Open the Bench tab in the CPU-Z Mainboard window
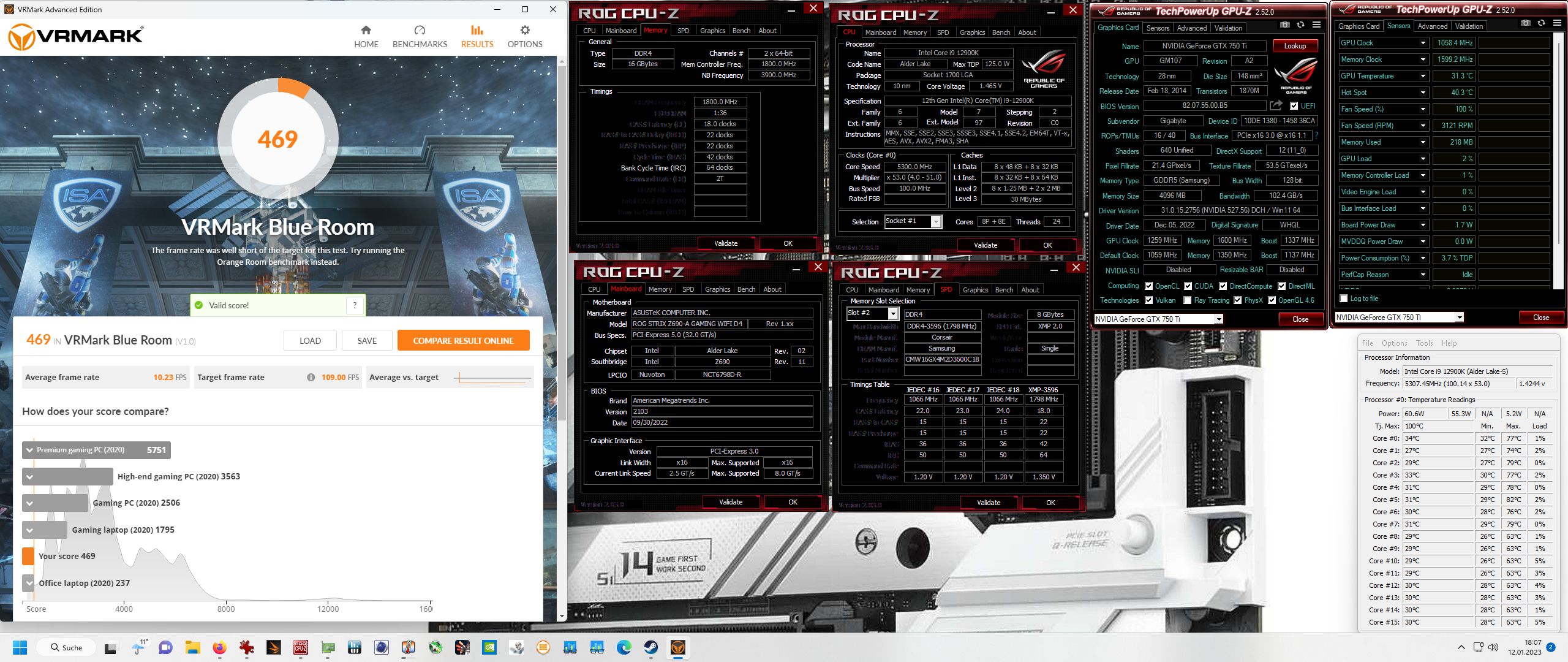 pyautogui.click(x=746, y=289)
